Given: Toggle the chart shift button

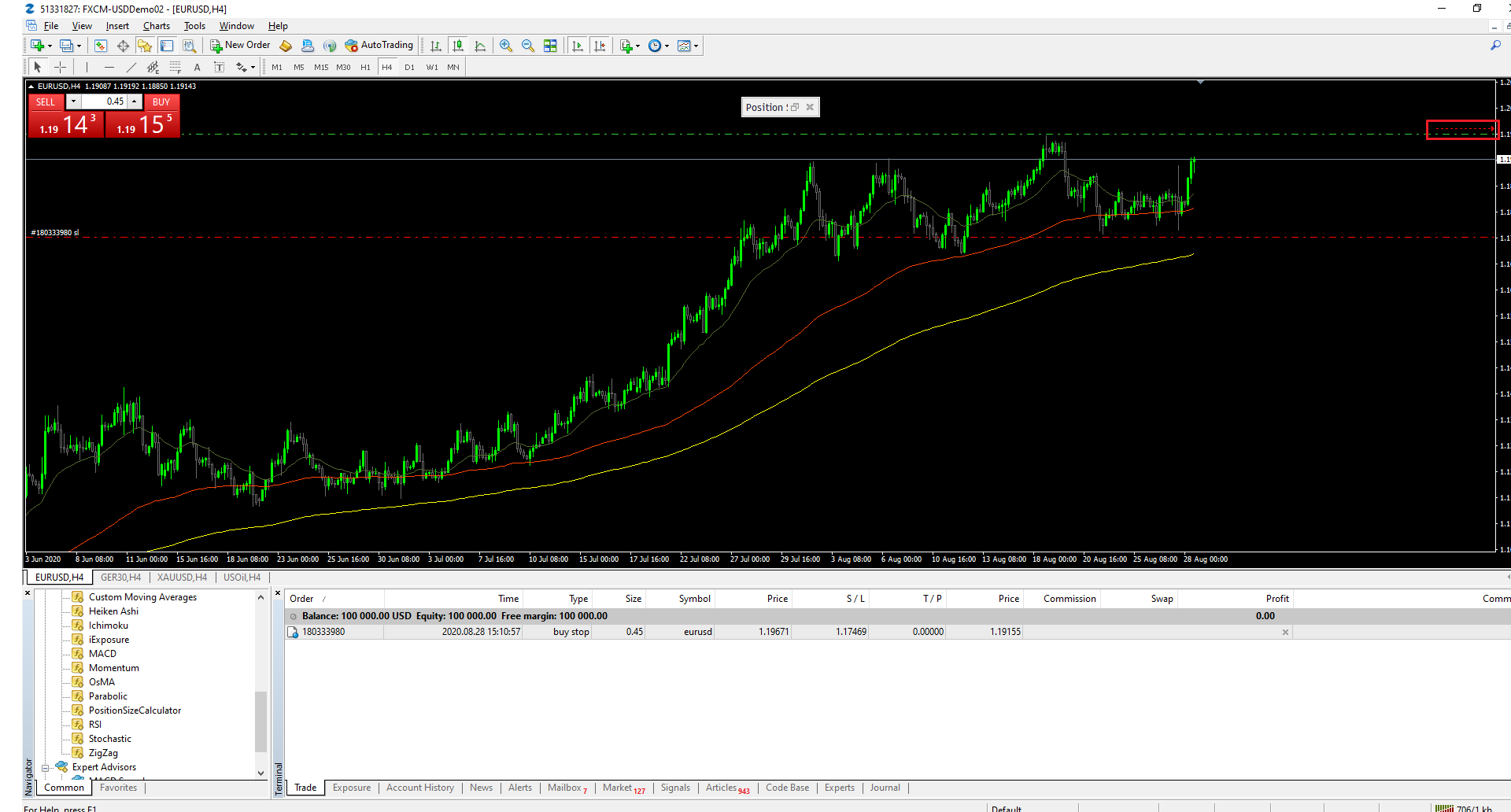Looking at the screenshot, I should point(600,46).
